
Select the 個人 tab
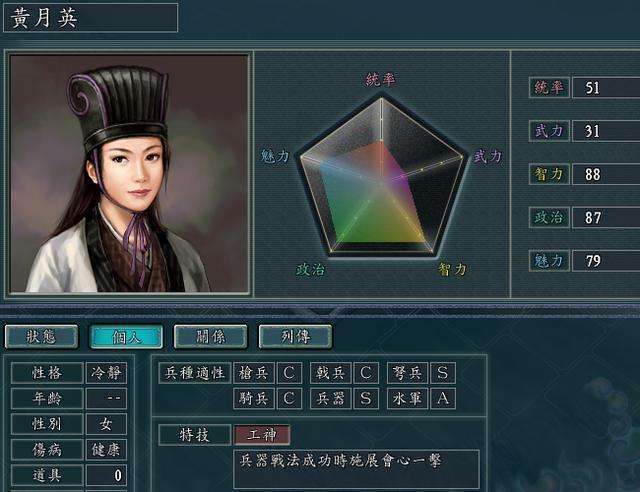coord(126,337)
